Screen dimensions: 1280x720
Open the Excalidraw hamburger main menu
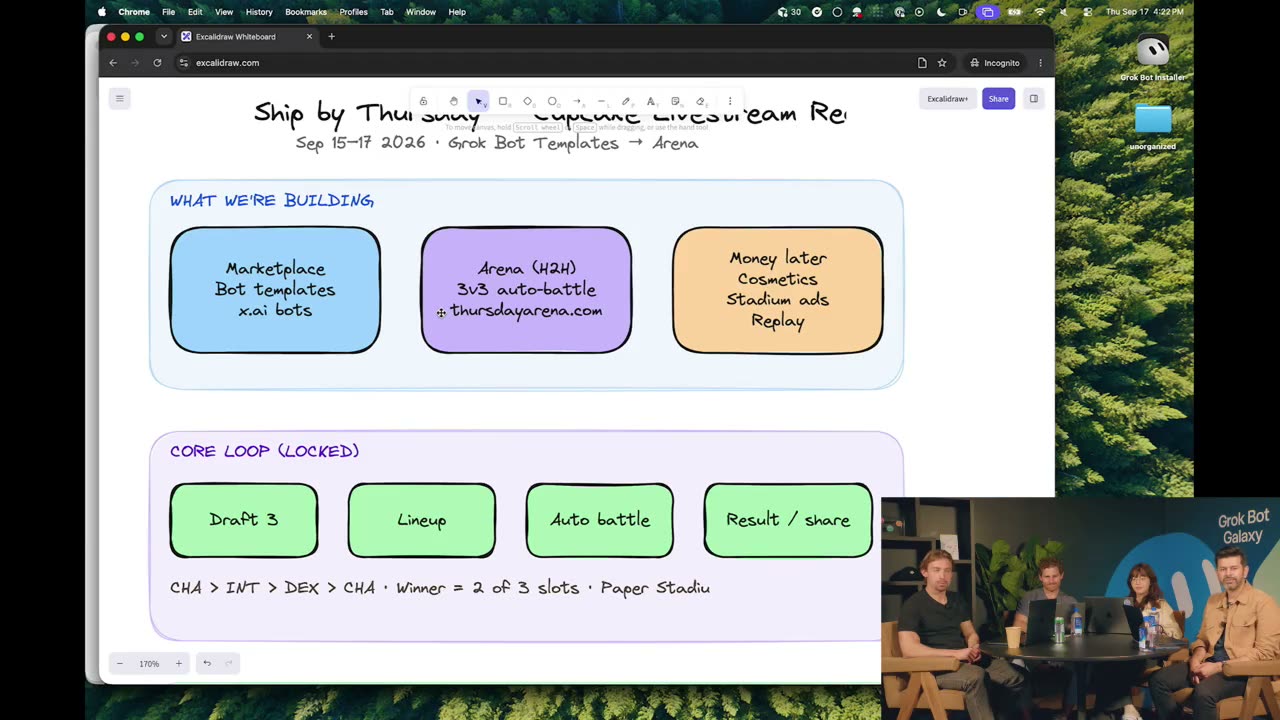119,98
